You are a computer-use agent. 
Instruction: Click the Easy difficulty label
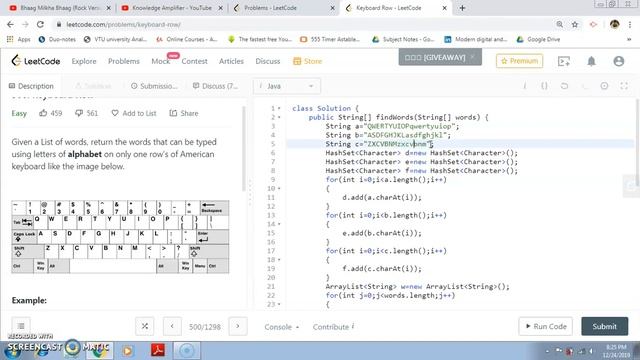pos(19,113)
